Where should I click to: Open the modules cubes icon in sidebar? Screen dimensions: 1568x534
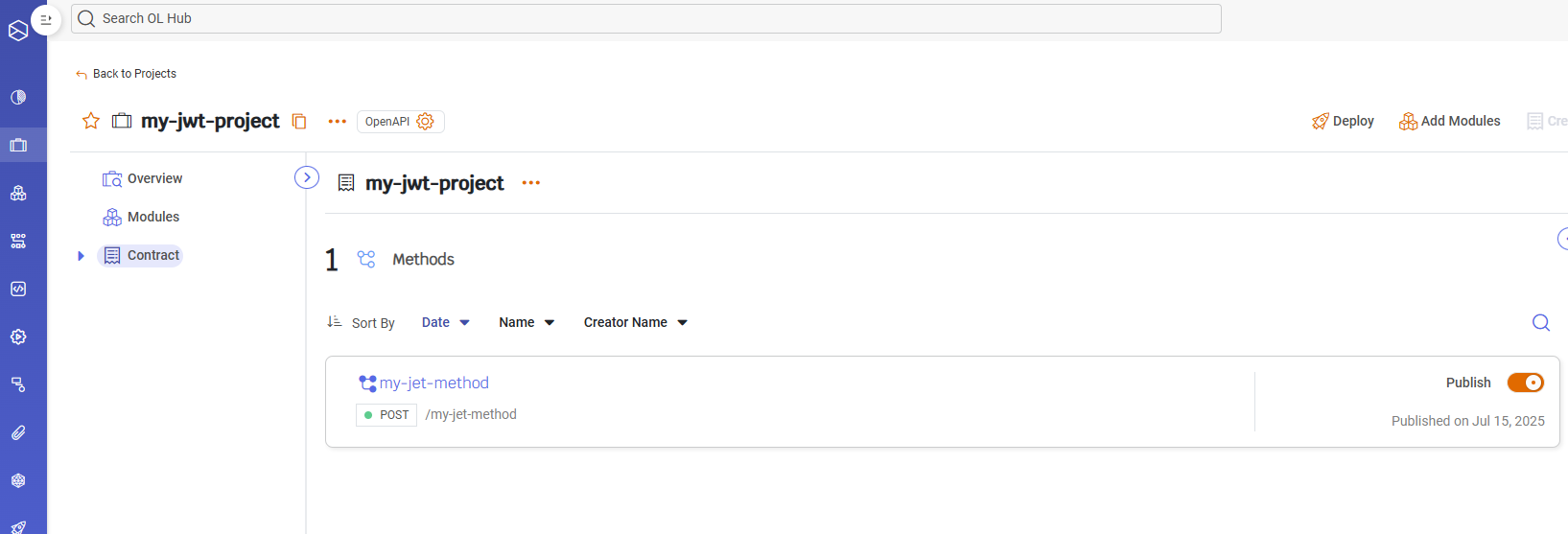coord(18,193)
